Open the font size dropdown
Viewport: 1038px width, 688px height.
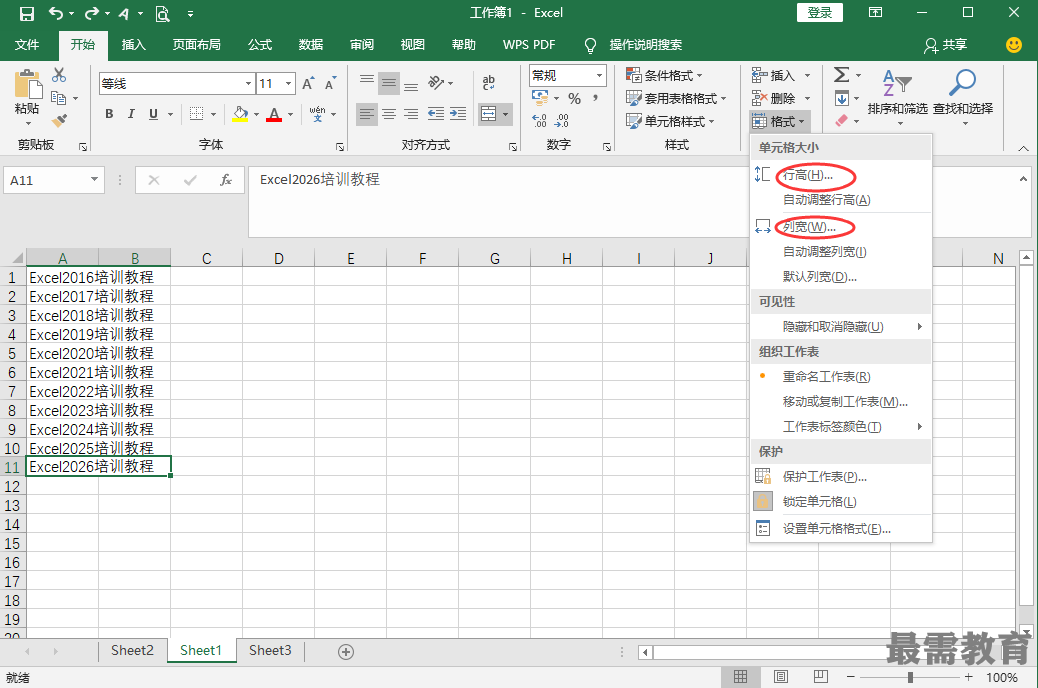pos(289,83)
